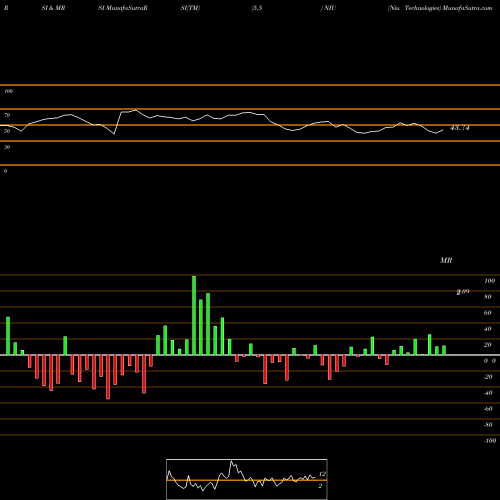Click the MR axis label -100

point(490,441)
